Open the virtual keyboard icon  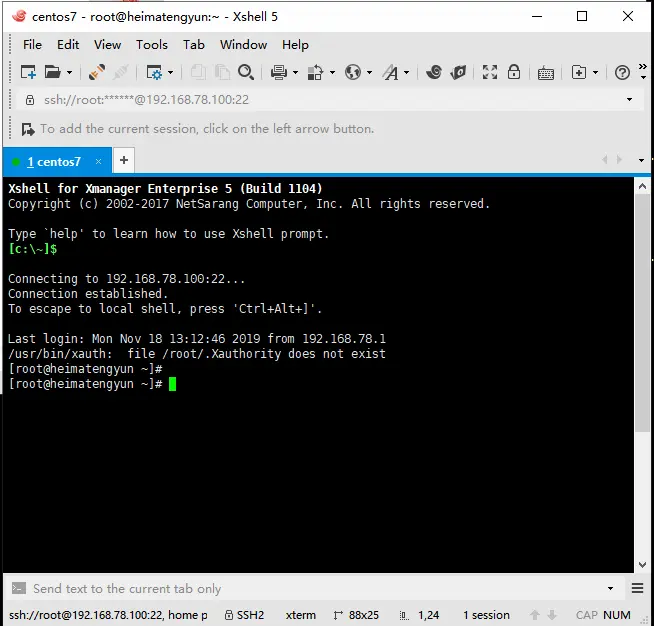(x=546, y=73)
